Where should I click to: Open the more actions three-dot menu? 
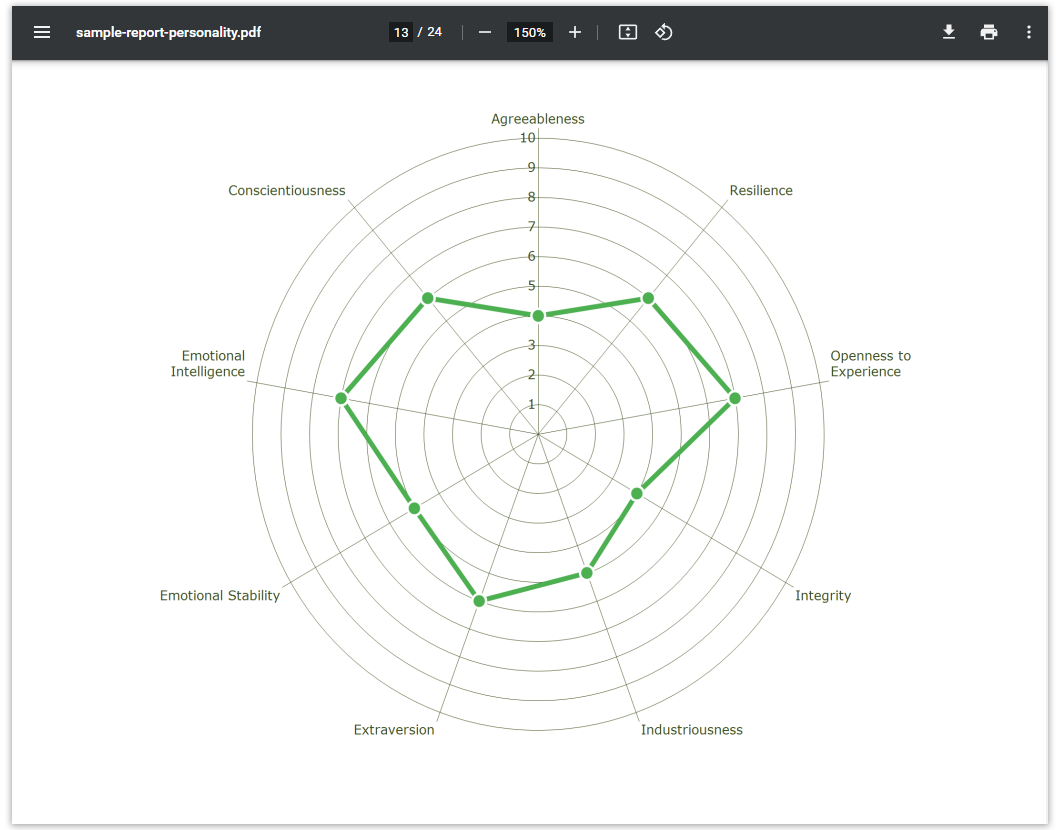pyautogui.click(x=1029, y=32)
